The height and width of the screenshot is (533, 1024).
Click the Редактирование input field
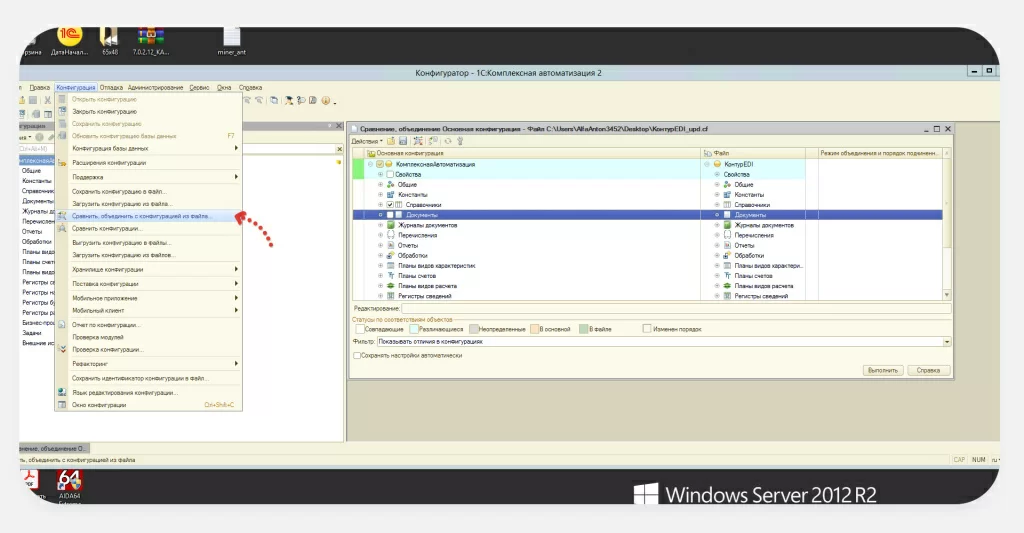[x=660, y=309]
